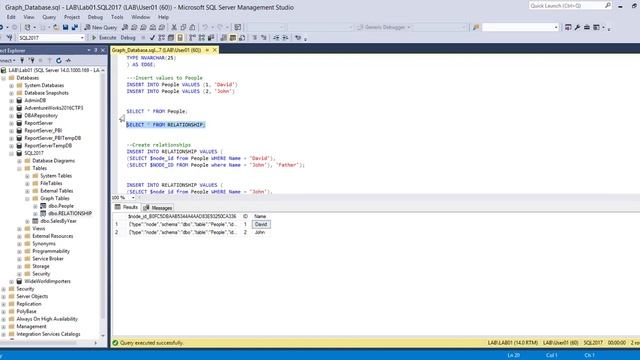Click the Copy icon in toolbar
The width and height of the screenshot is (640, 360).
[x=183, y=27]
